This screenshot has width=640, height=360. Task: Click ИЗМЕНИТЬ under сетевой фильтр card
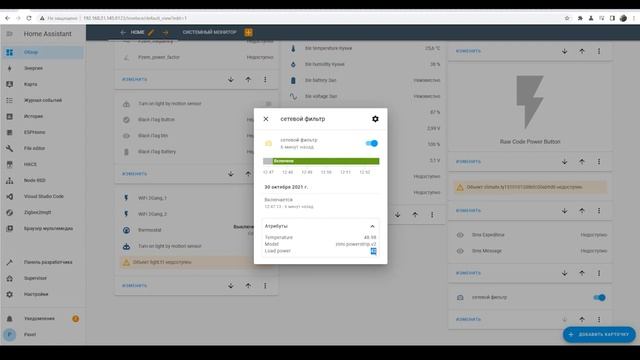pos(468,320)
